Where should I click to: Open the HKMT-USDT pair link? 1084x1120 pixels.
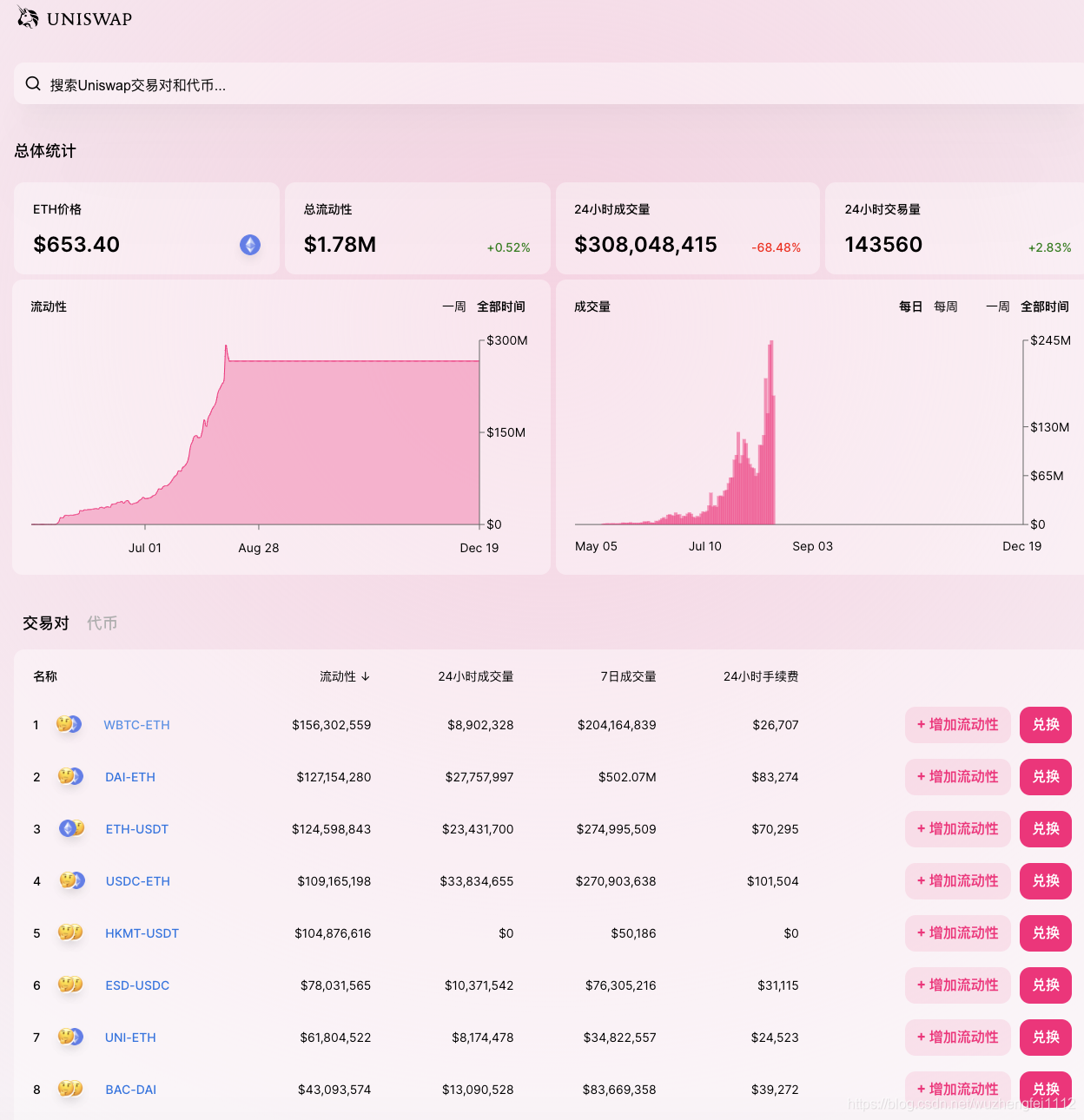coord(142,933)
